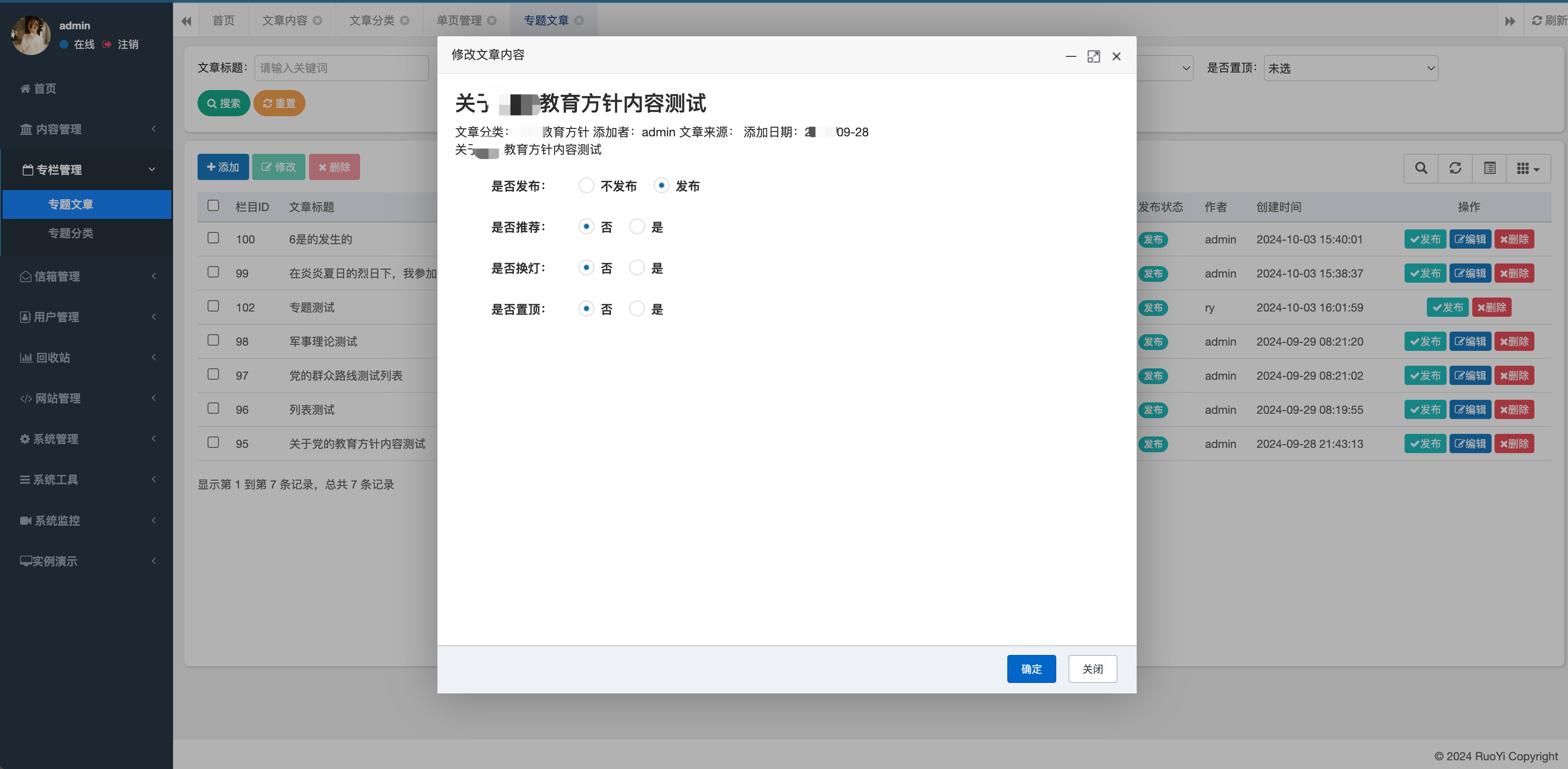1568x769 pixels.
Task: Toggle the card view icon
Action: pyautogui.click(x=1489, y=168)
